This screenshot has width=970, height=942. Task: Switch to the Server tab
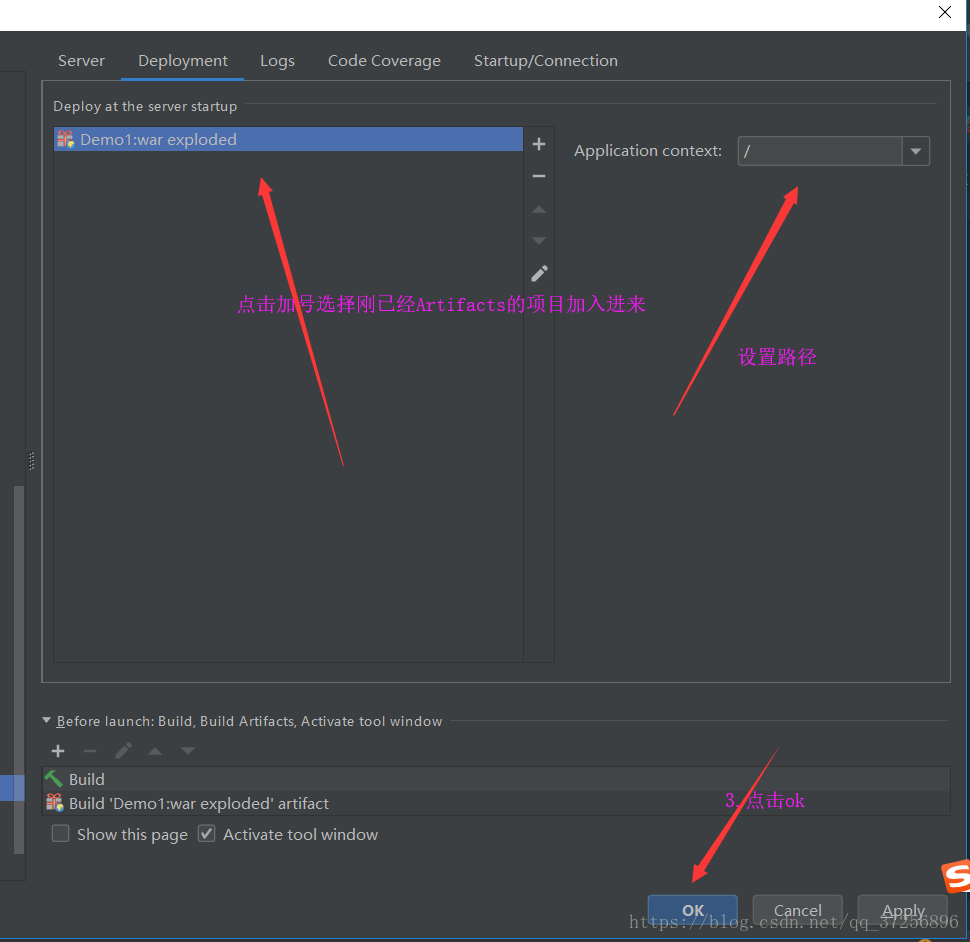pos(81,61)
